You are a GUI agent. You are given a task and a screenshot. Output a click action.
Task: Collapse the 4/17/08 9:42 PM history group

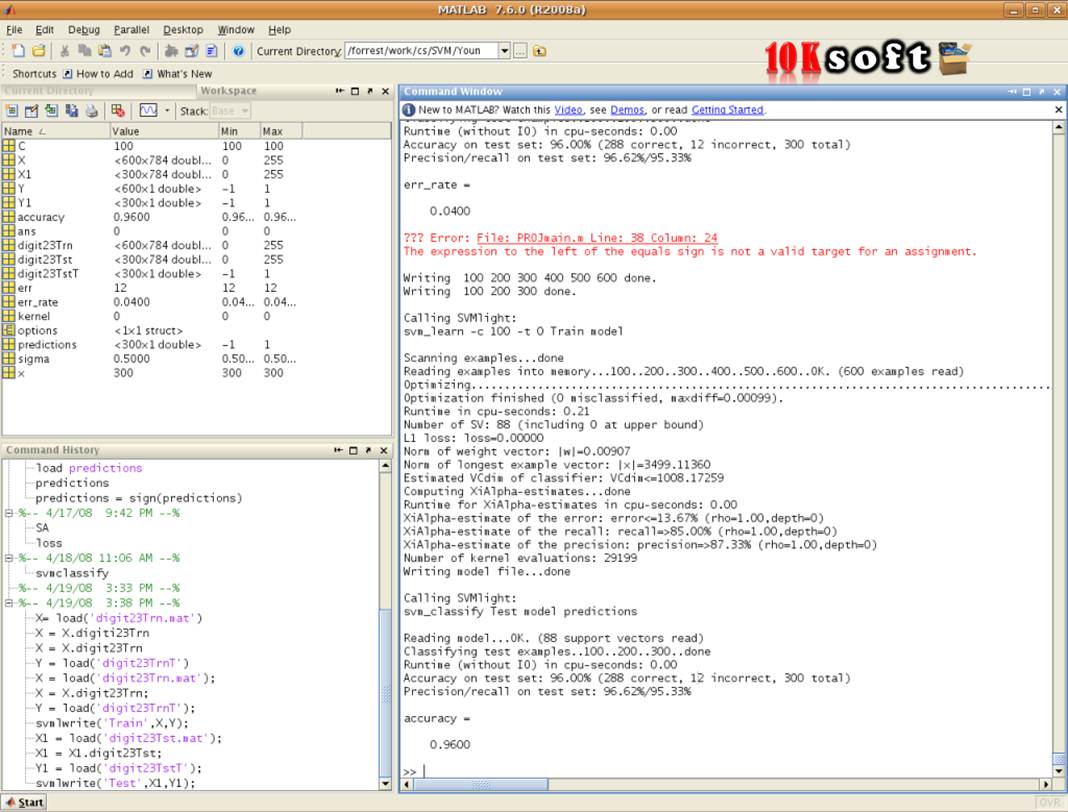click(9, 513)
